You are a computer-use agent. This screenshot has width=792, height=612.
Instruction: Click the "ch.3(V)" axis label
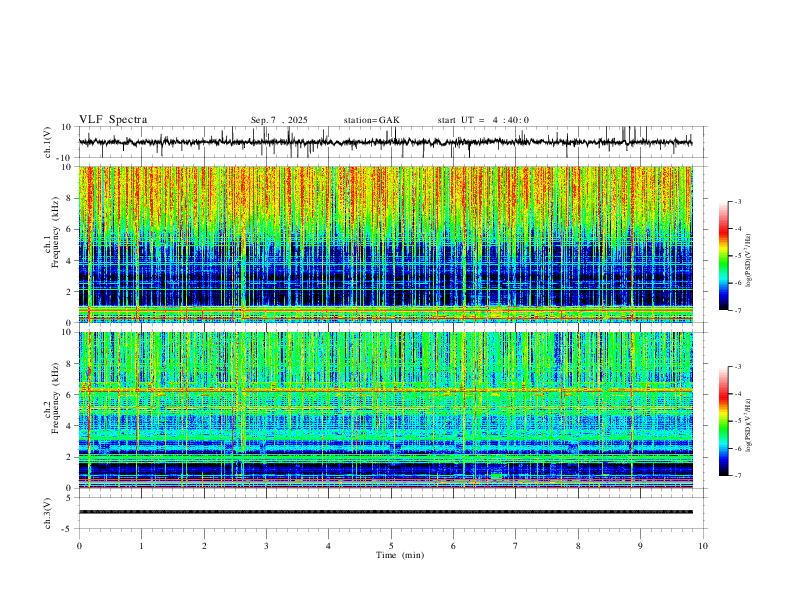(49, 514)
